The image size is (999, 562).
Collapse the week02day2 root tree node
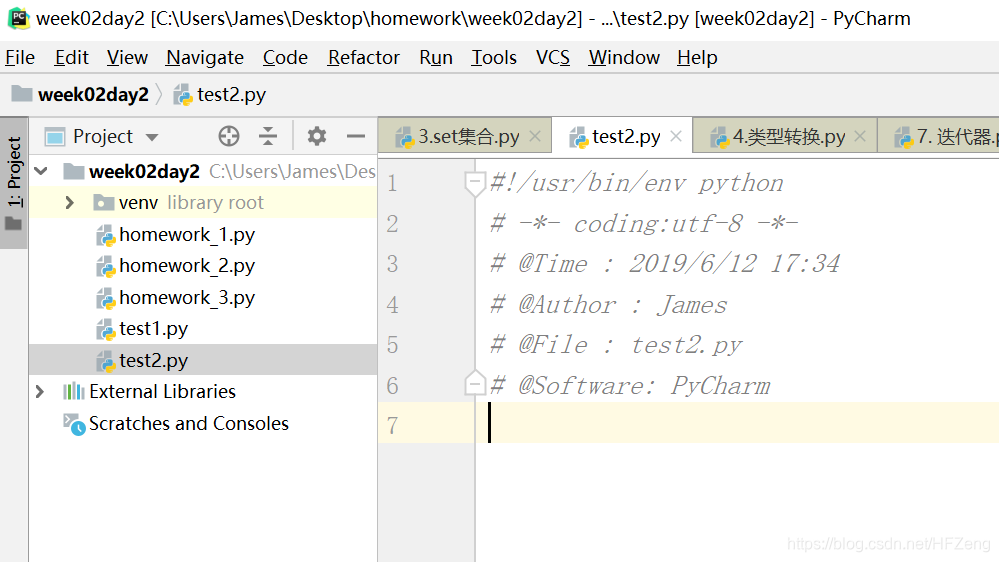point(41,171)
